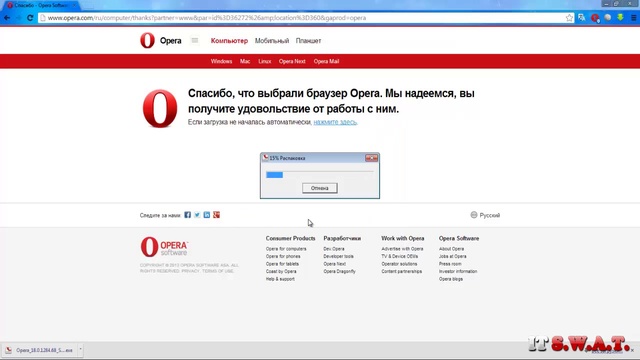Reload the page with refresh icon
The height and width of the screenshot is (360, 640).
point(30,18)
